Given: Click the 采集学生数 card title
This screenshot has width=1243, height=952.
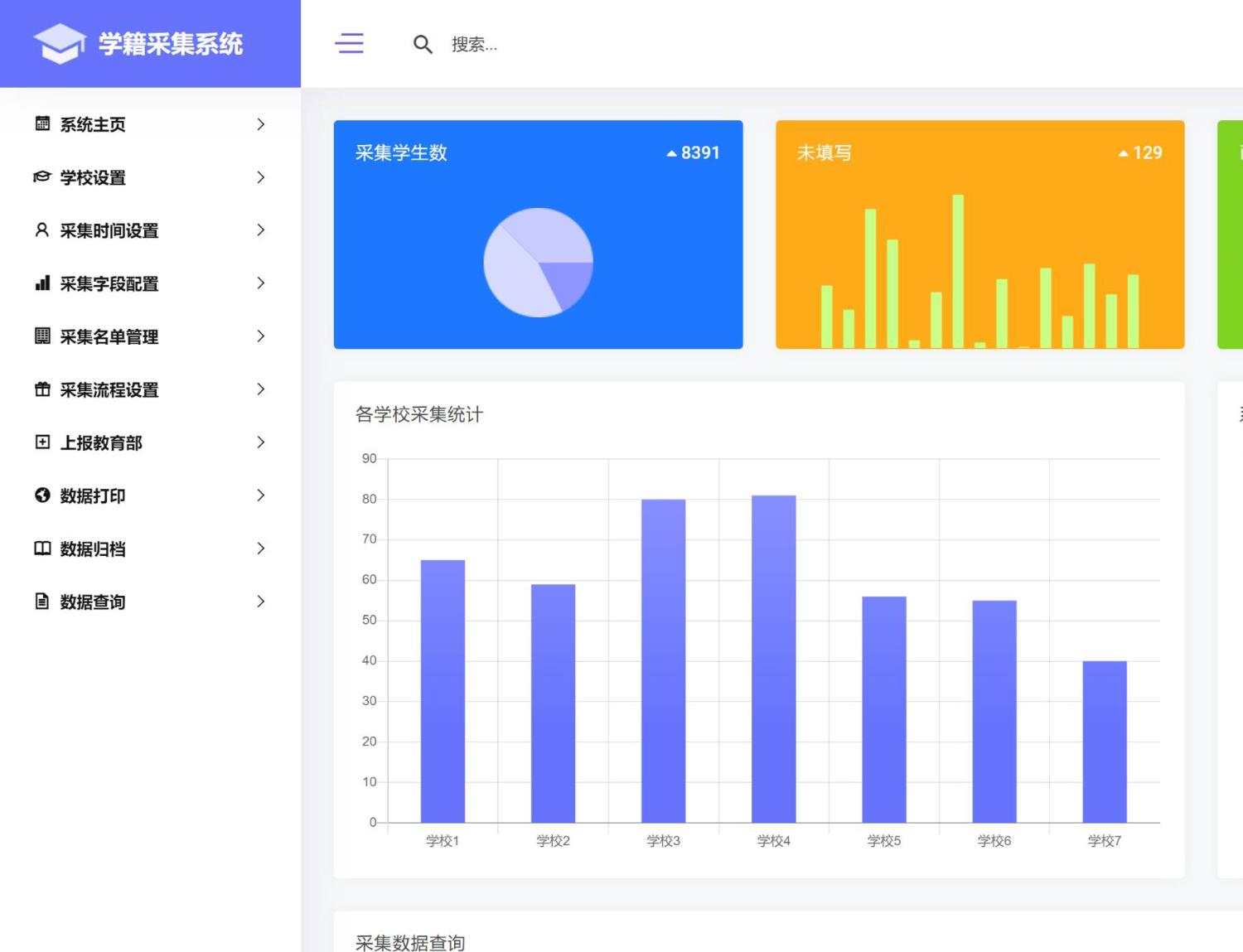Looking at the screenshot, I should click(x=401, y=152).
